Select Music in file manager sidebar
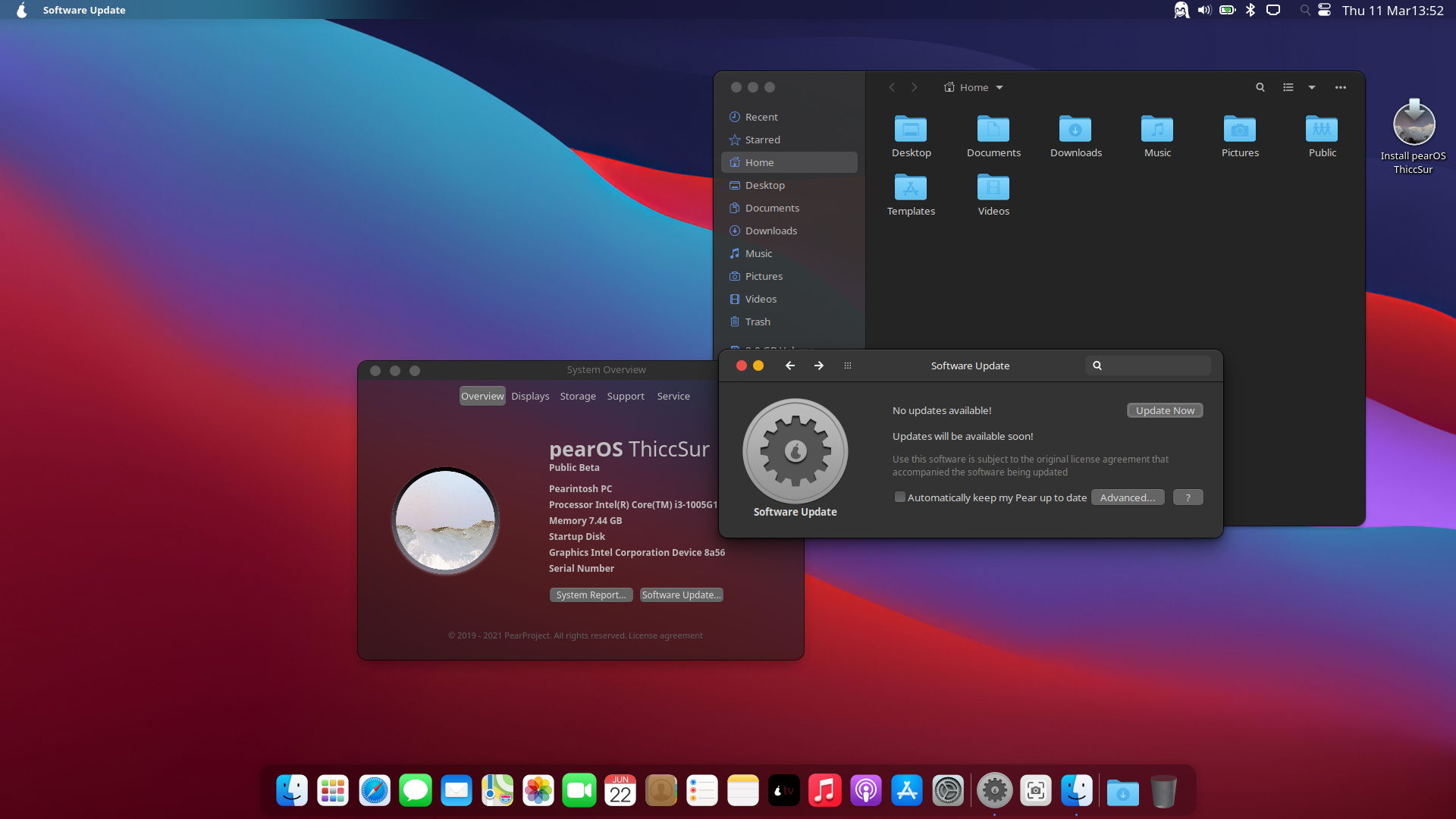The image size is (1456, 819). pyautogui.click(x=789, y=253)
